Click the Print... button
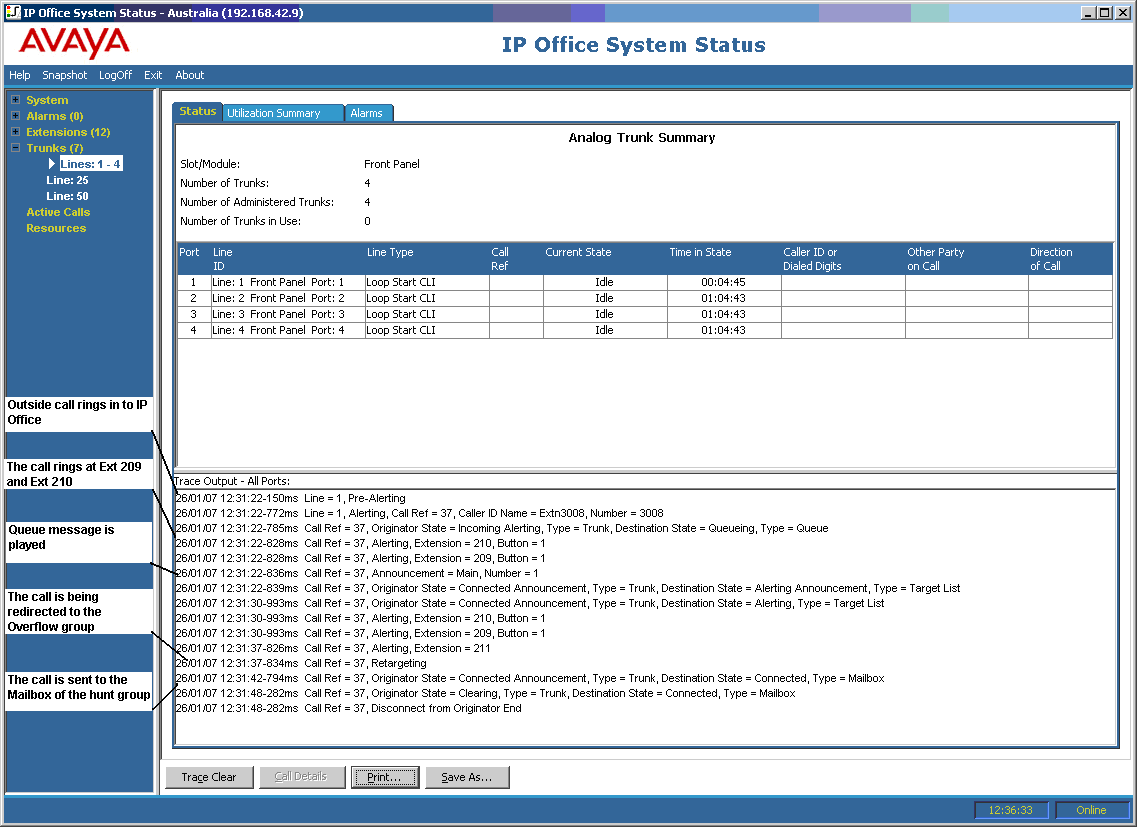The image size is (1137, 827). click(x=384, y=777)
